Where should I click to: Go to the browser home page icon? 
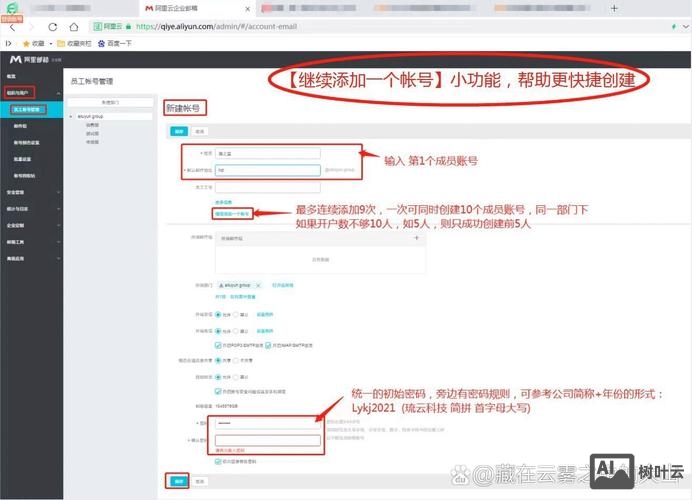(74, 27)
